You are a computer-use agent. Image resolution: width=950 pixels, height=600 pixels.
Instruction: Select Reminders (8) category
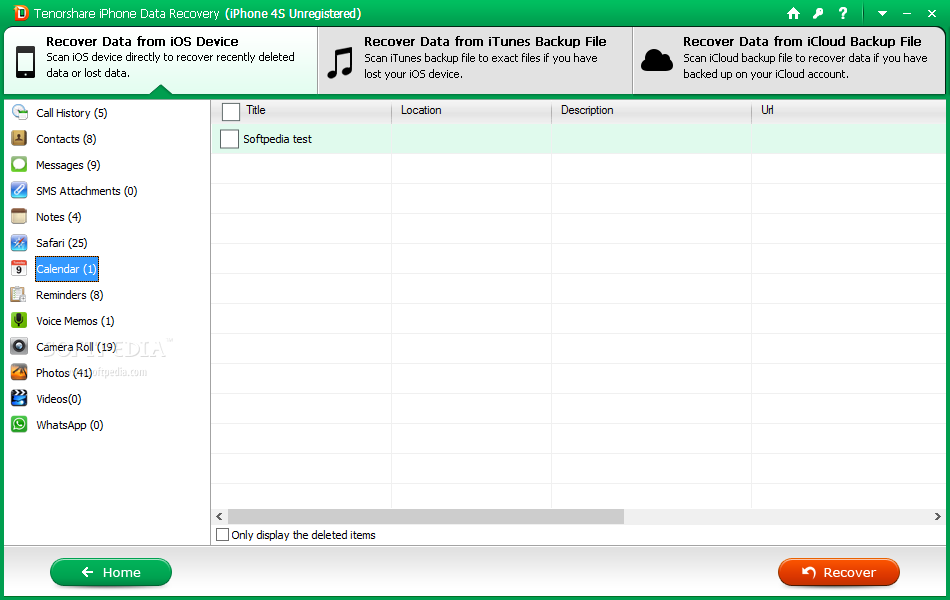coord(70,295)
